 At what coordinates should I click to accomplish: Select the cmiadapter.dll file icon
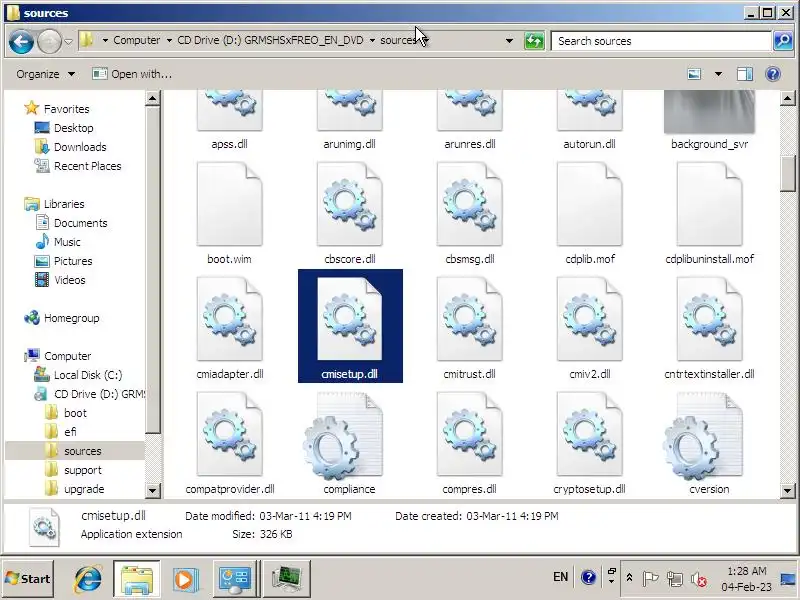coord(230,319)
